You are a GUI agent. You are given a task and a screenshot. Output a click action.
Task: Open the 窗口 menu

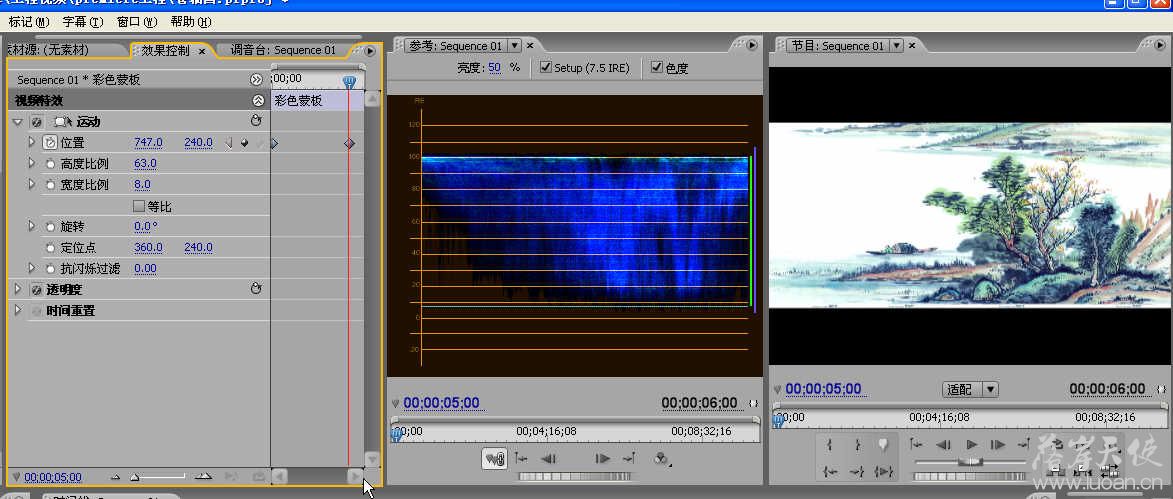pyautogui.click(x=137, y=22)
